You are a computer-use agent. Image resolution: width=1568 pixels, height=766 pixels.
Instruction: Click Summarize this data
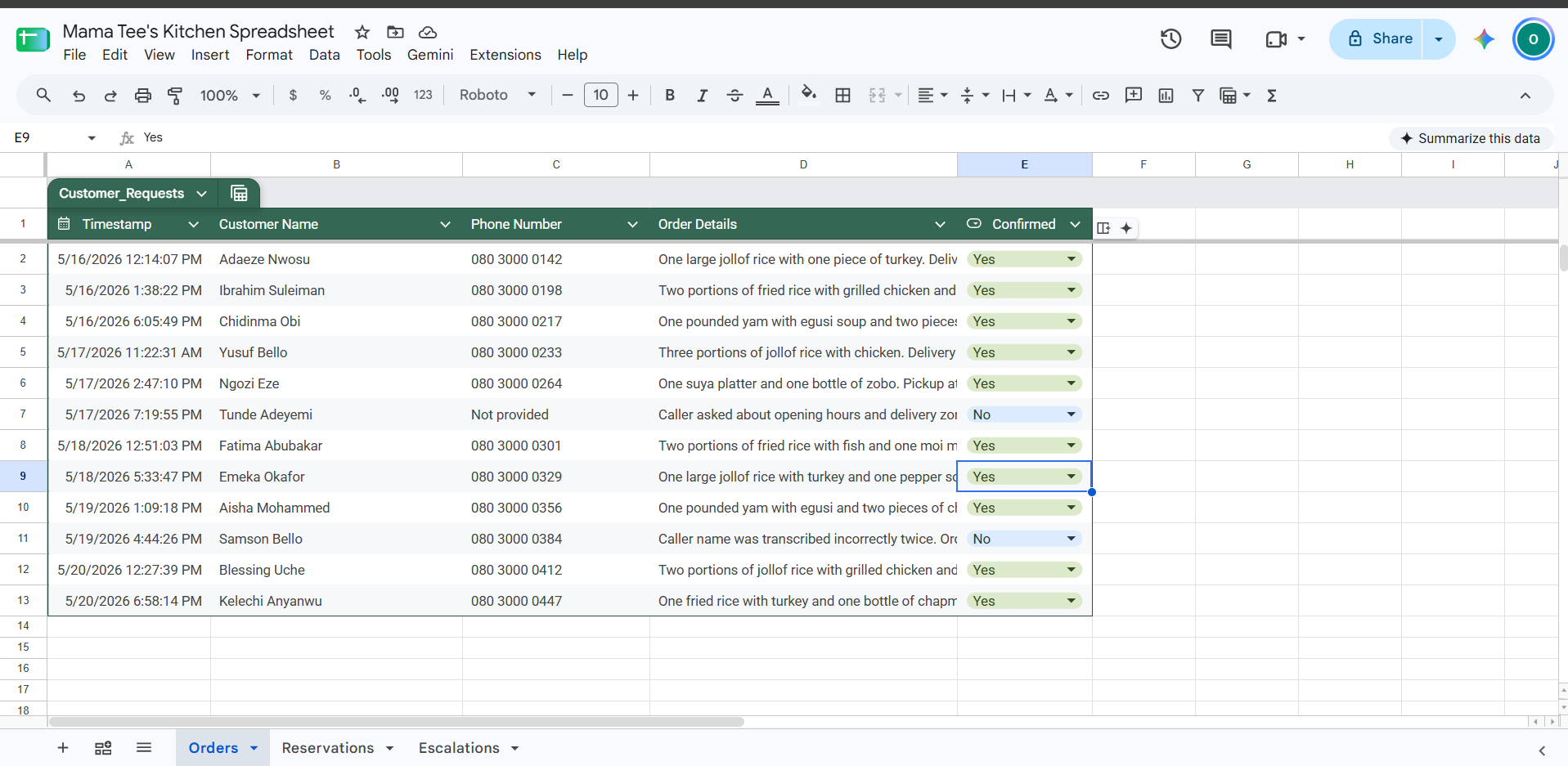pos(1471,138)
